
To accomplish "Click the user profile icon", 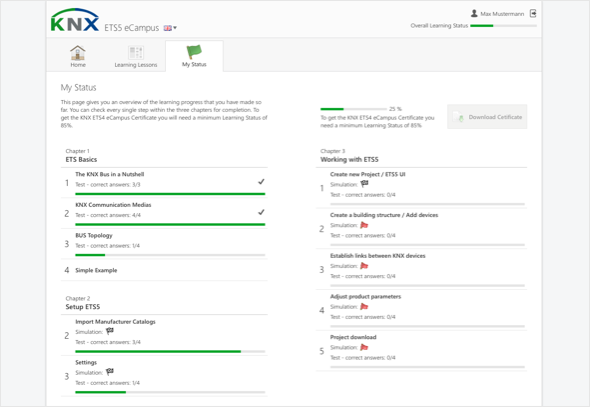I will (474, 14).
